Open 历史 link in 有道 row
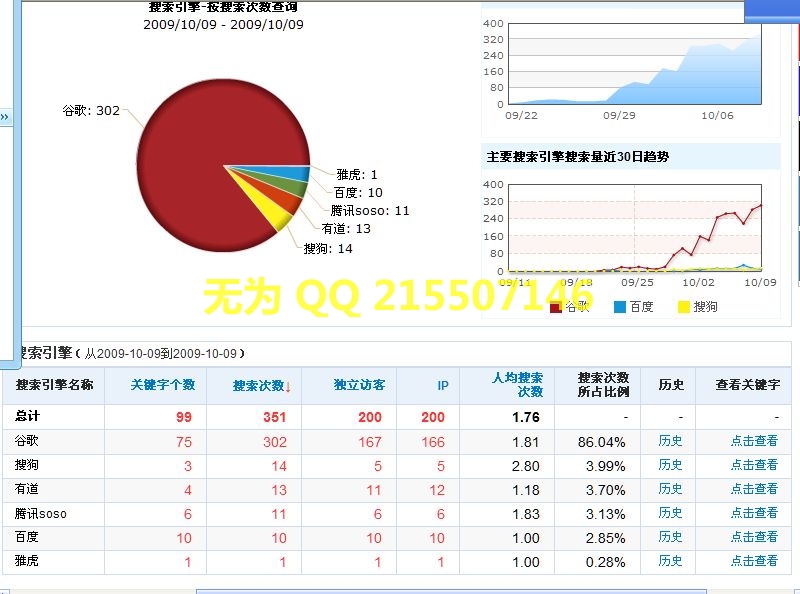The height and width of the screenshot is (594, 800). coord(670,489)
